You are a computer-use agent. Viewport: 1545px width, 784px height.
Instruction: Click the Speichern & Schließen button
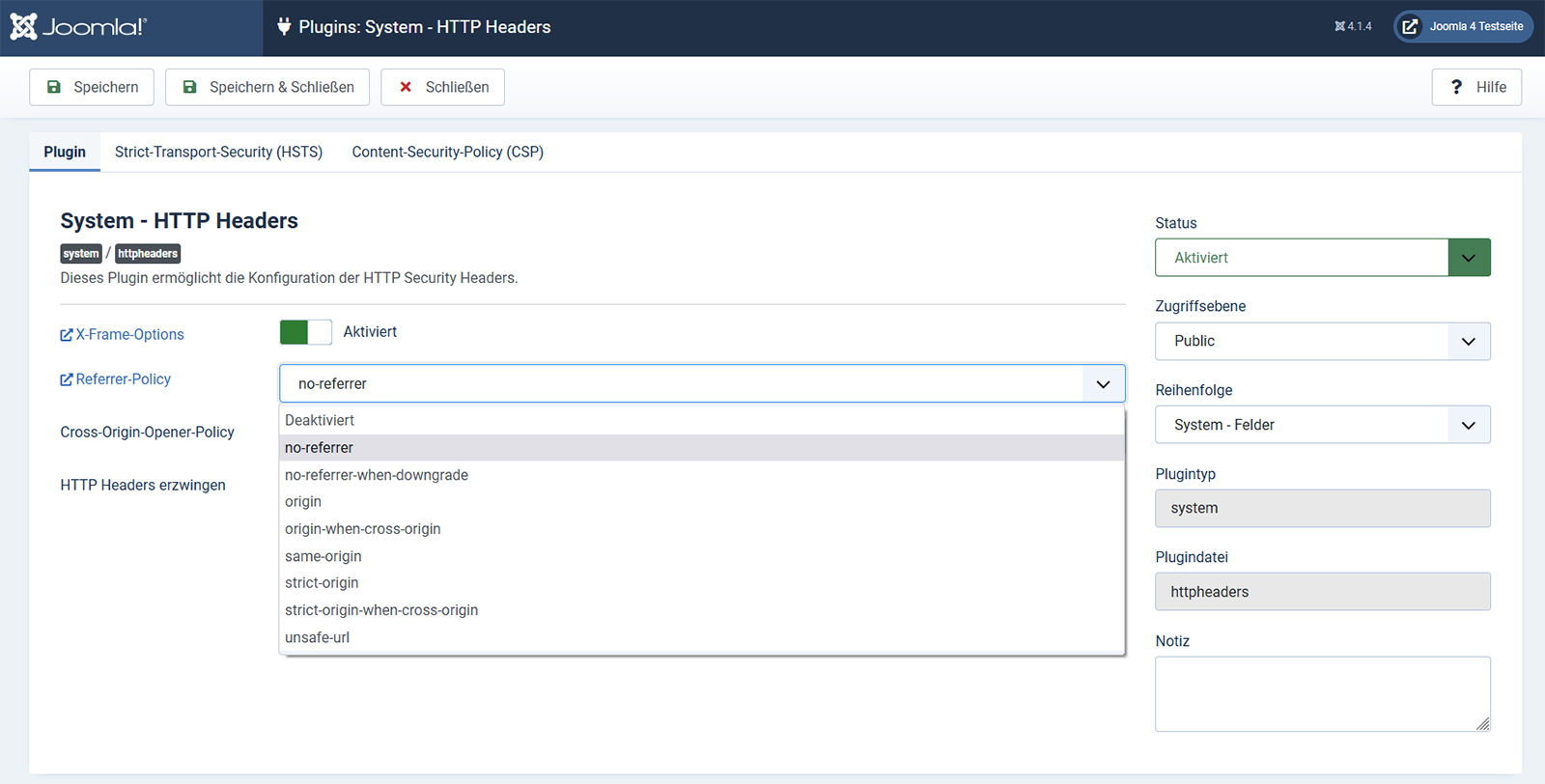267,87
